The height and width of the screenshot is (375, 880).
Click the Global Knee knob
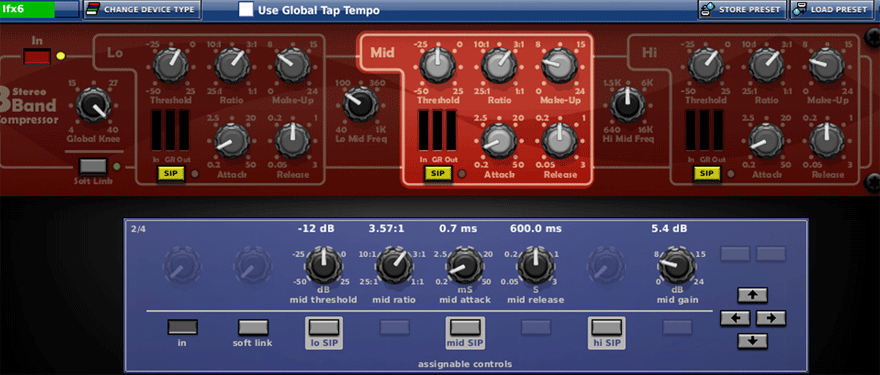pos(93,106)
